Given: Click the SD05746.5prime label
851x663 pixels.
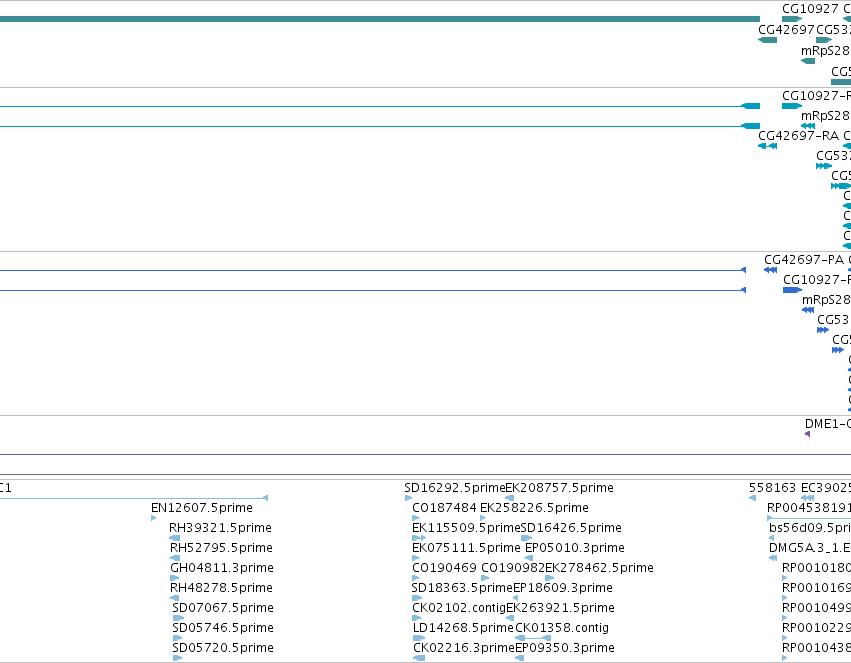Looking at the screenshot, I should (223, 628).
